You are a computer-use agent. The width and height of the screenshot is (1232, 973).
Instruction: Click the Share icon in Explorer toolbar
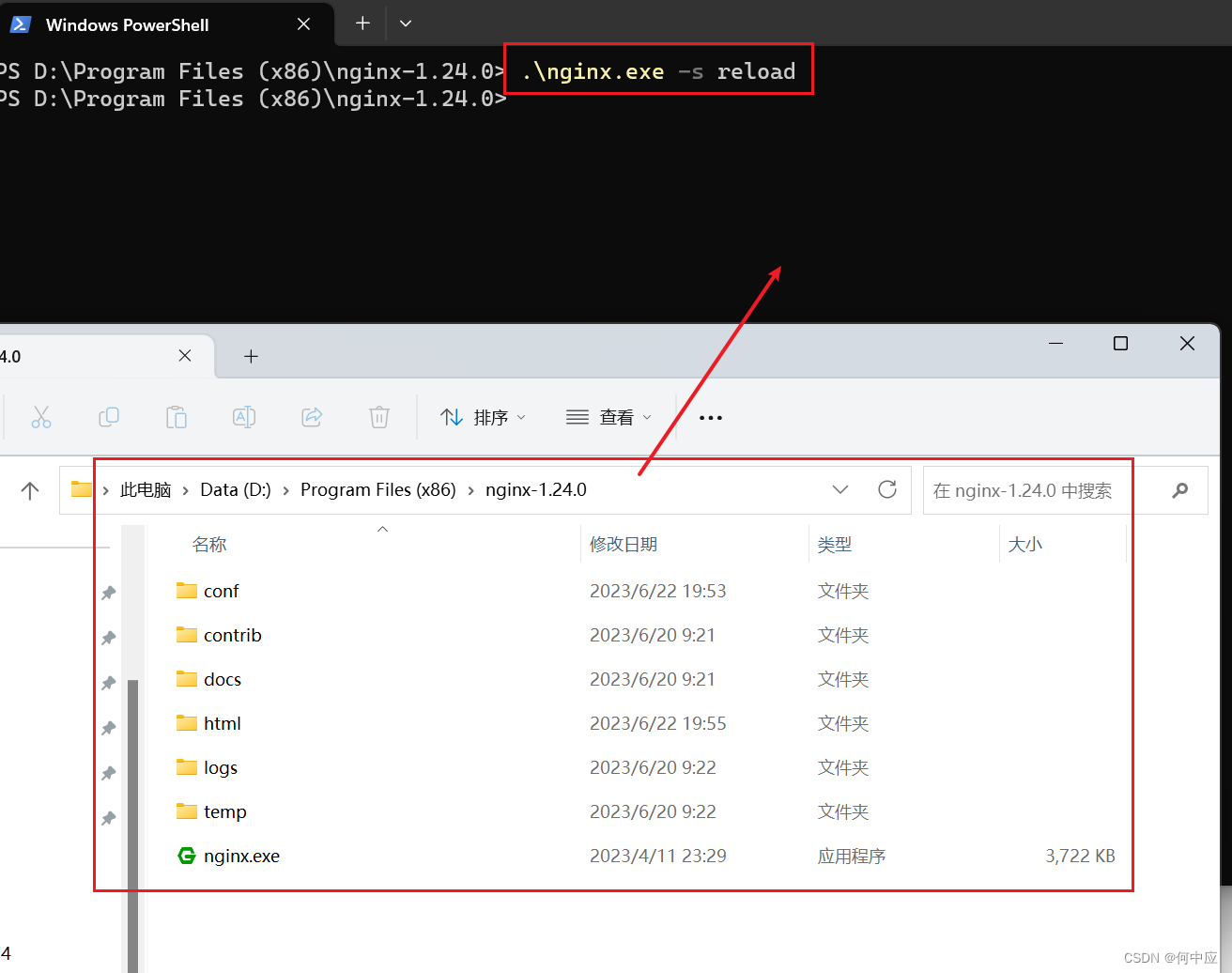pos(312,417)
